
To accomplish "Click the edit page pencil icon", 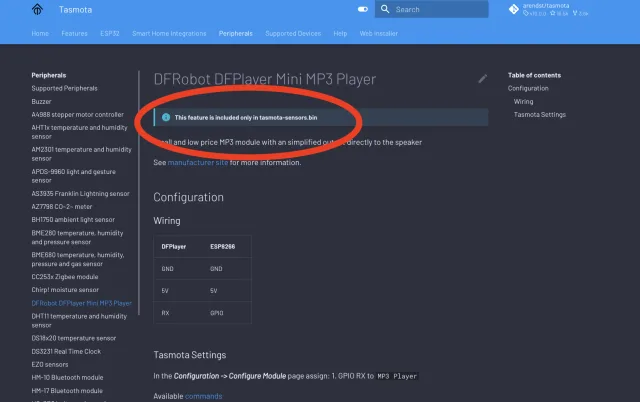I will pos(482,79).
